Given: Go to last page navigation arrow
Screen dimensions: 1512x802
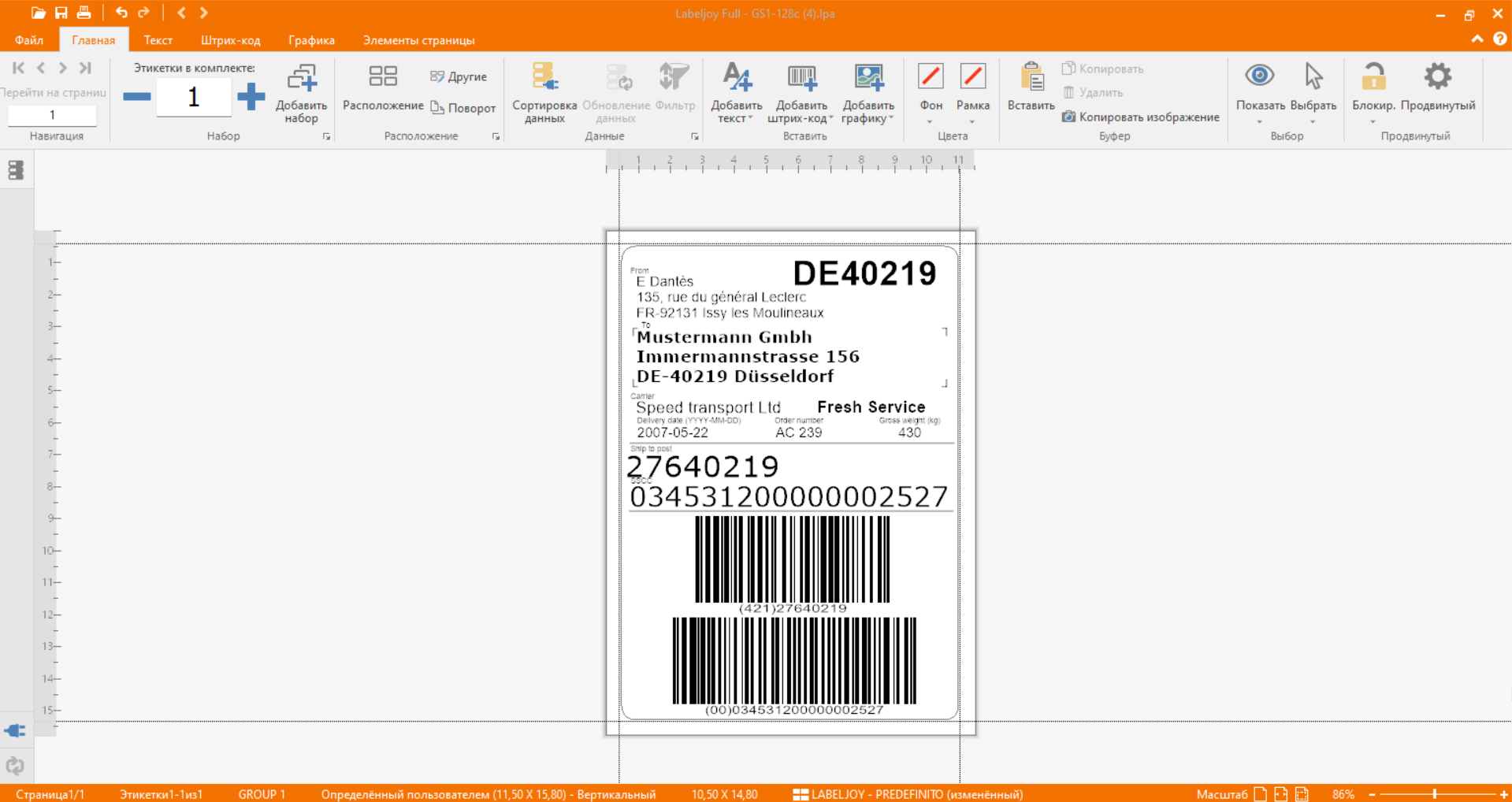Looking at the screenshot, I should (86, 68).
